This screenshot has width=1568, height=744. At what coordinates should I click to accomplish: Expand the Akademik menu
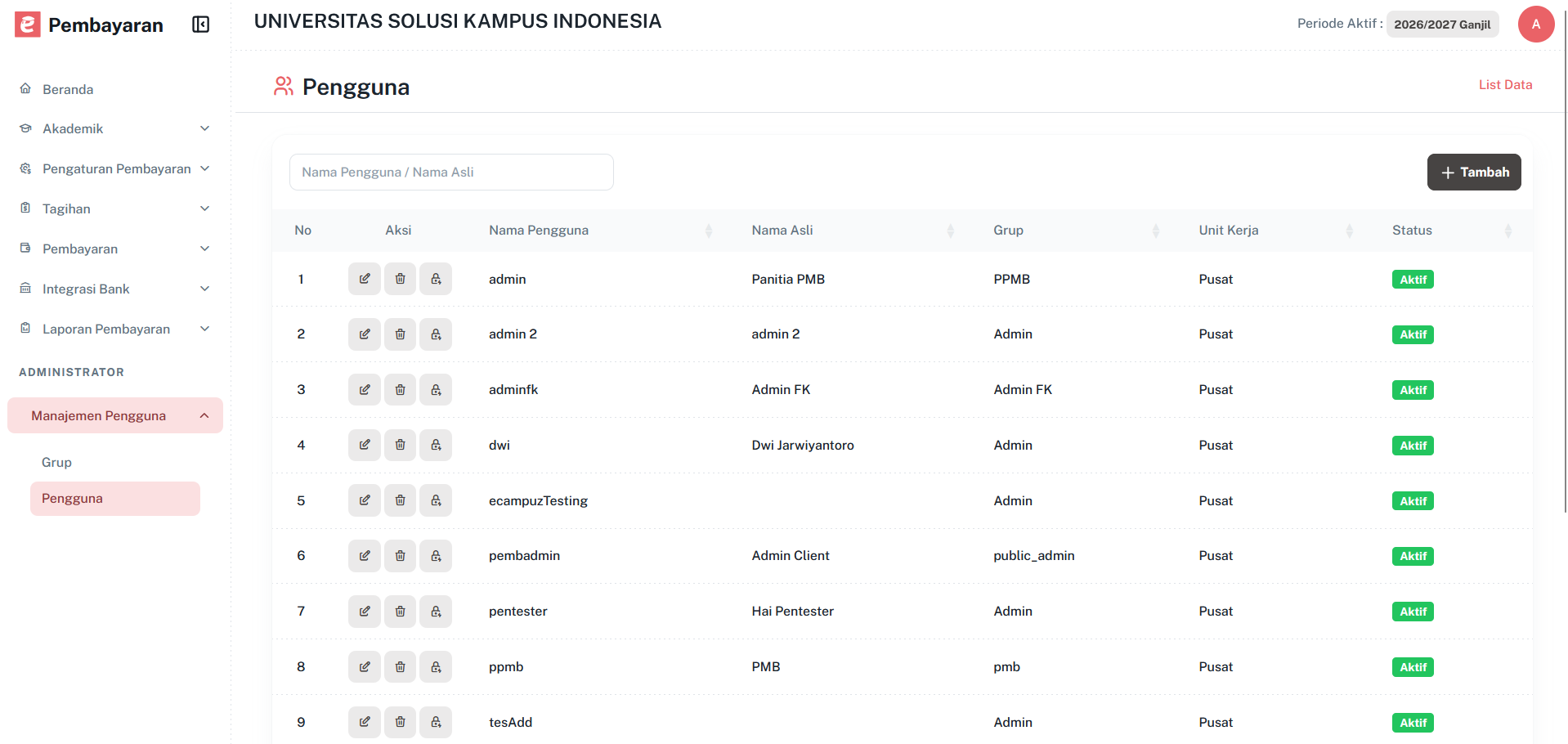(114, 128)
